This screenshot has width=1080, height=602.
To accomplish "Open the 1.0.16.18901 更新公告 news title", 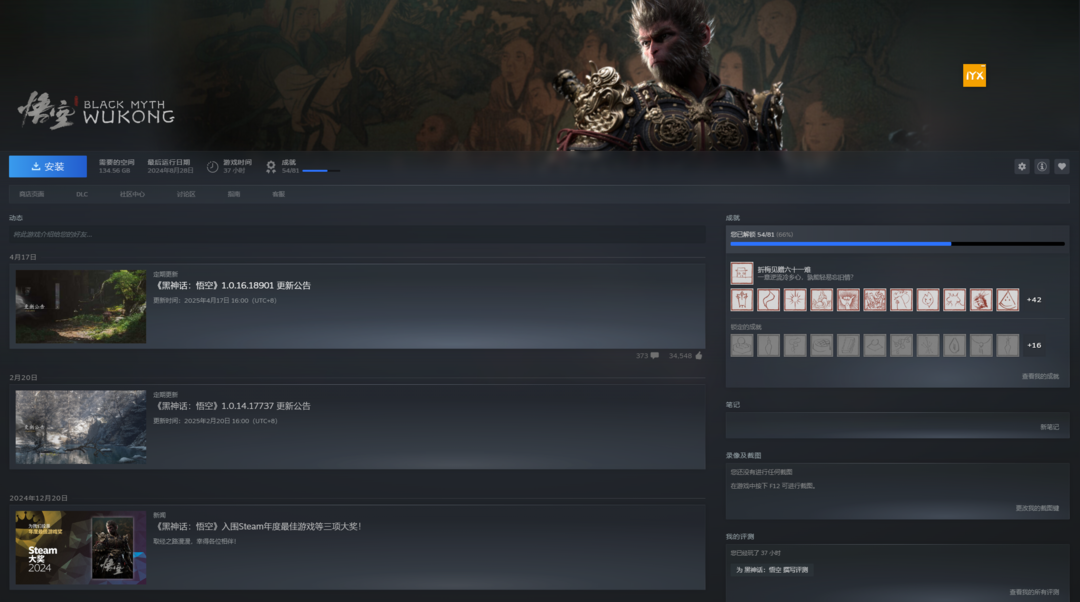I will pyautogui.click(x=233, y=285).
